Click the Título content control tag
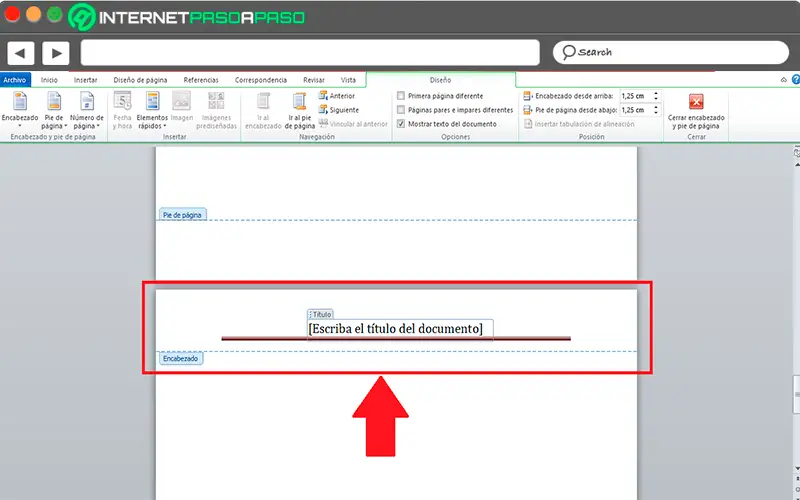 (320, 314)
